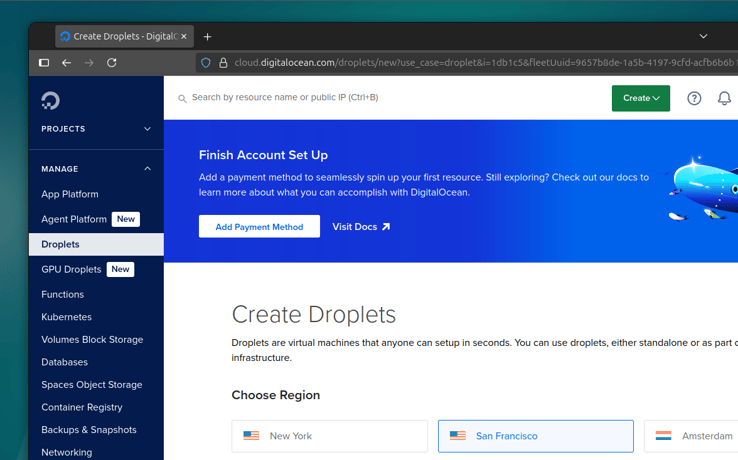Open GPU Droplets in sidebar

(x=71, y=269)
